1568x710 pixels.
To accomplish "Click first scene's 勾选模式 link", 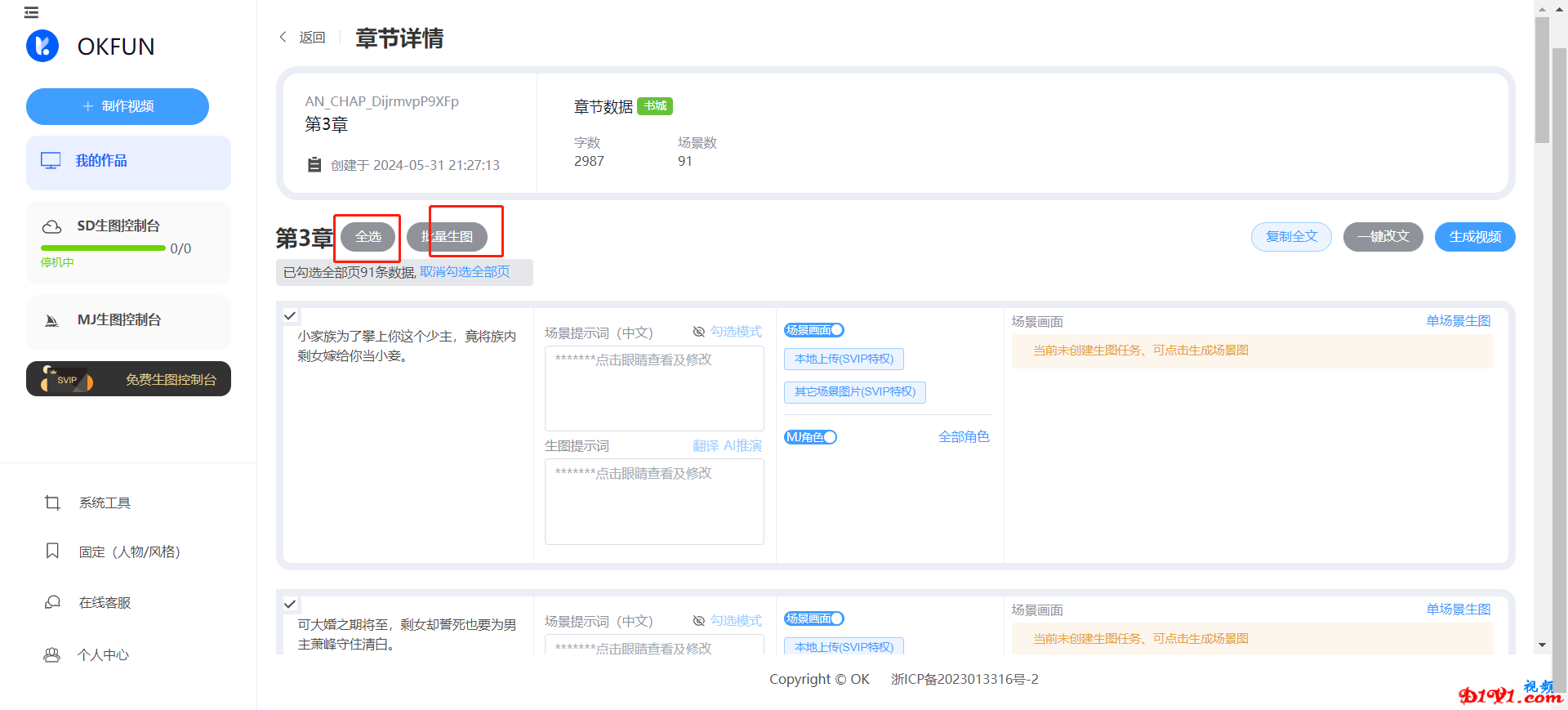I will click(736, 332).
